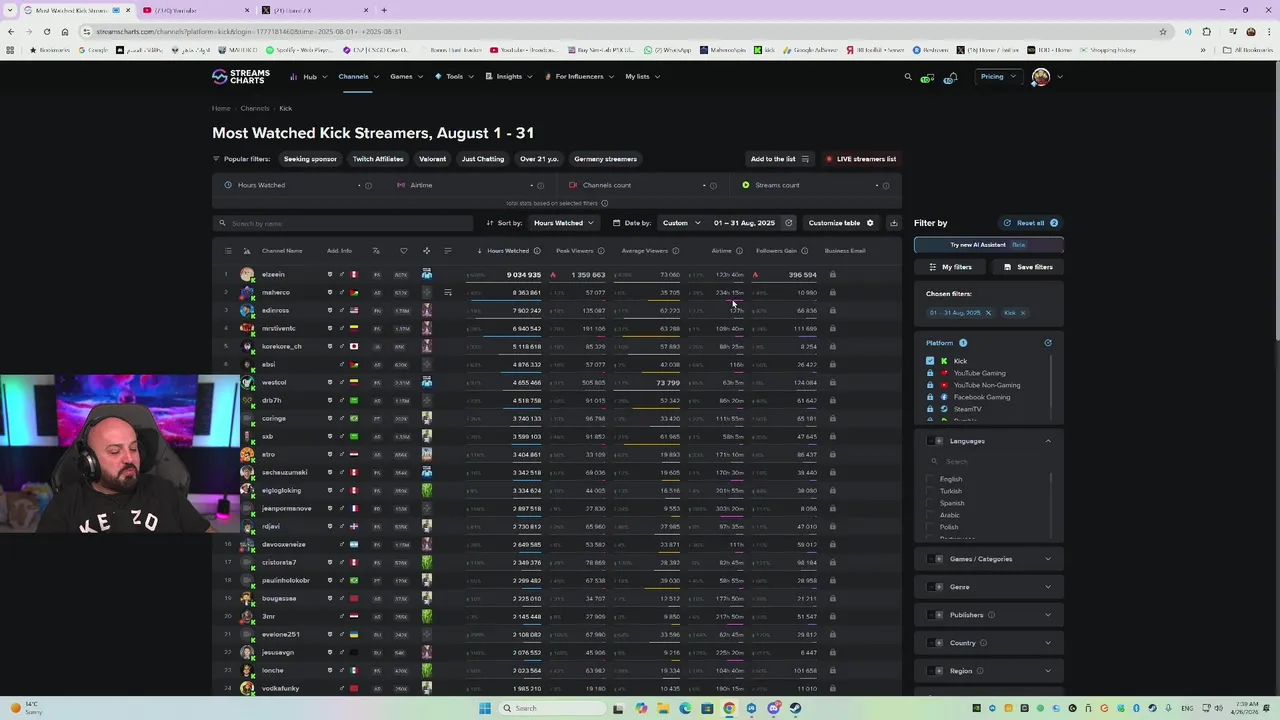The height and width of the screenshot is (720, 1280).
Task: Click the 01 – 31 Aug, 2025 date range field
Action: pos(745,223)
